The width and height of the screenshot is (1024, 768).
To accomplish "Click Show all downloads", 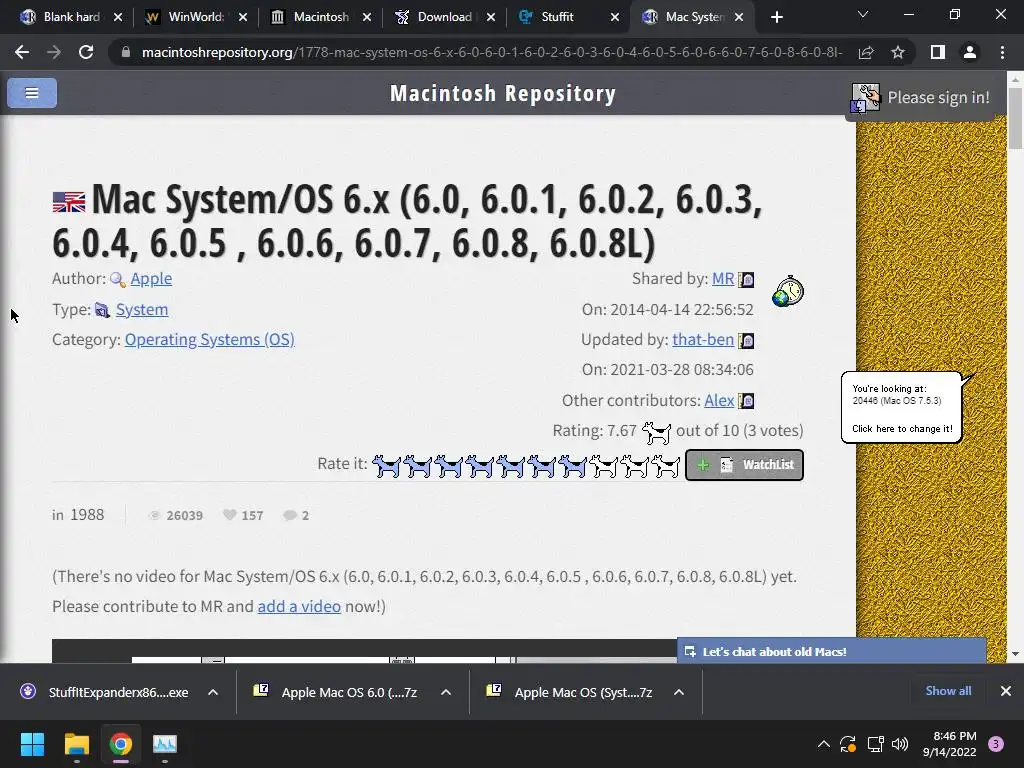I will point(948,691).
